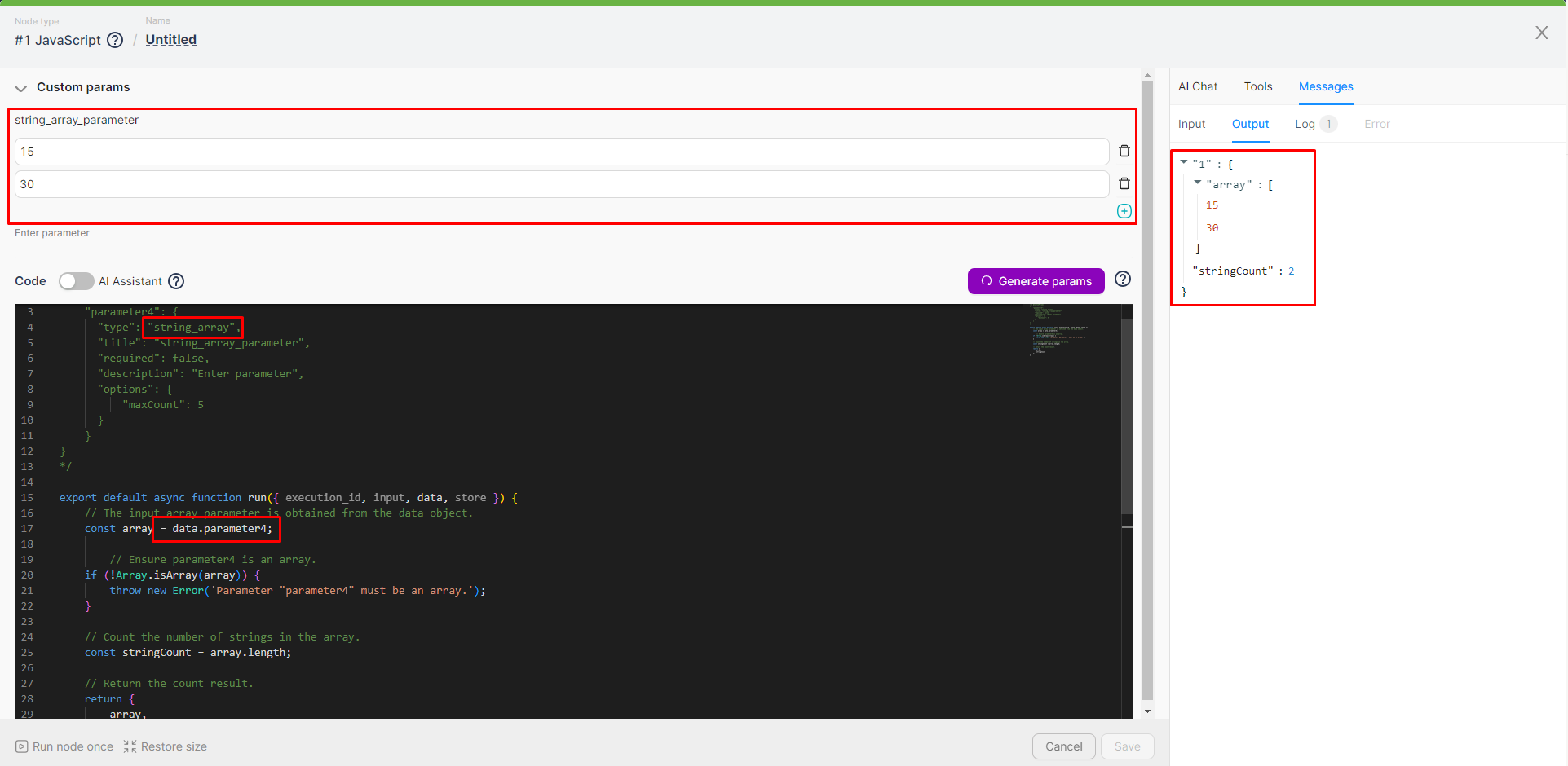Viewport: 1568px width, 766px height.
Task: Add a new string_array parameter entry
Action: (x=1124, y=210)
